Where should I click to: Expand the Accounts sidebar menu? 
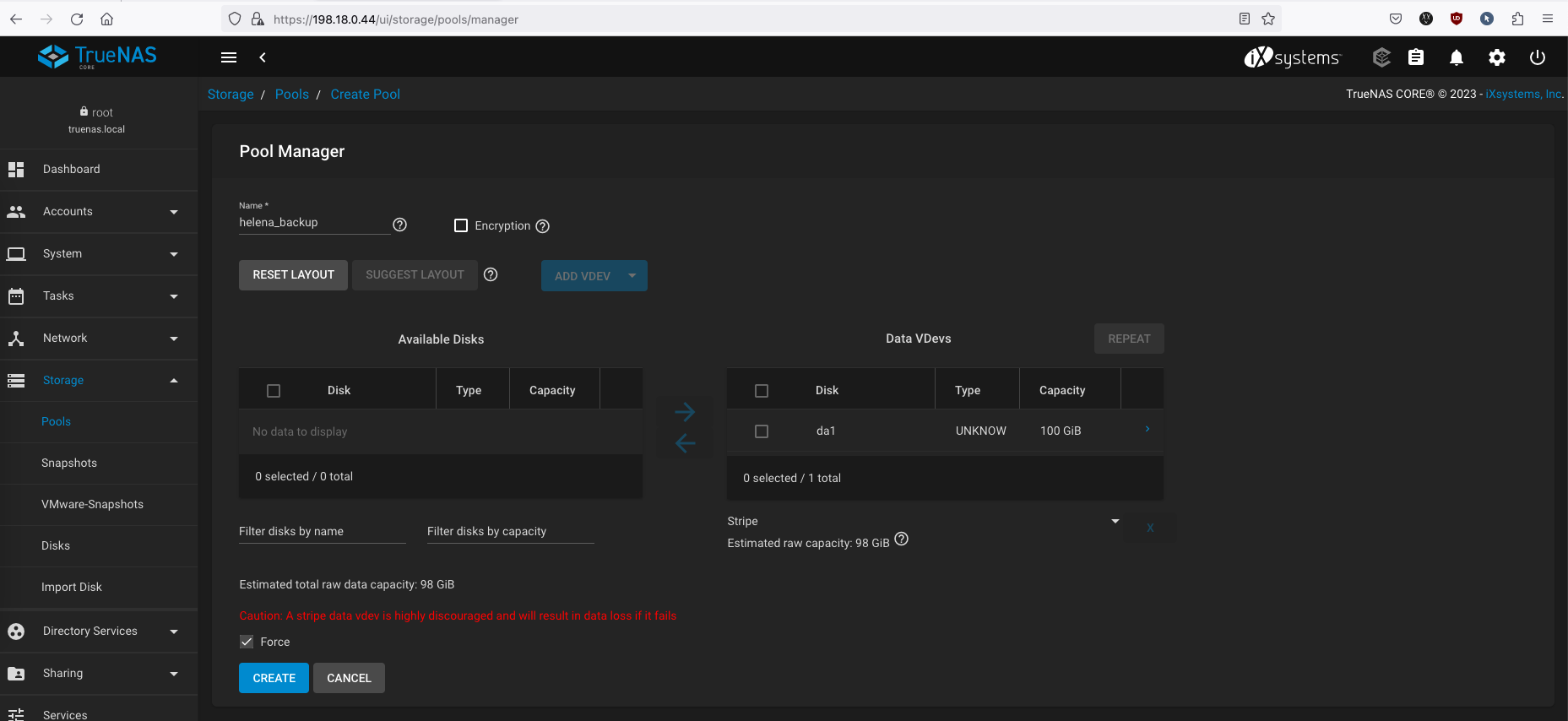(x=99, y=212)
